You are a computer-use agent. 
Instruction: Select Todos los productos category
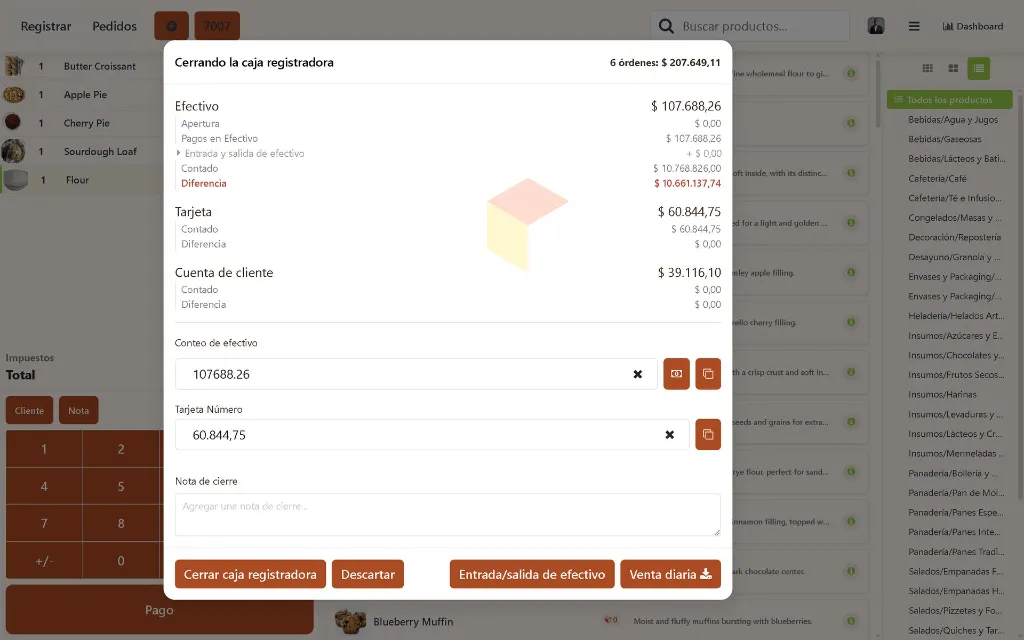[950, 100]
